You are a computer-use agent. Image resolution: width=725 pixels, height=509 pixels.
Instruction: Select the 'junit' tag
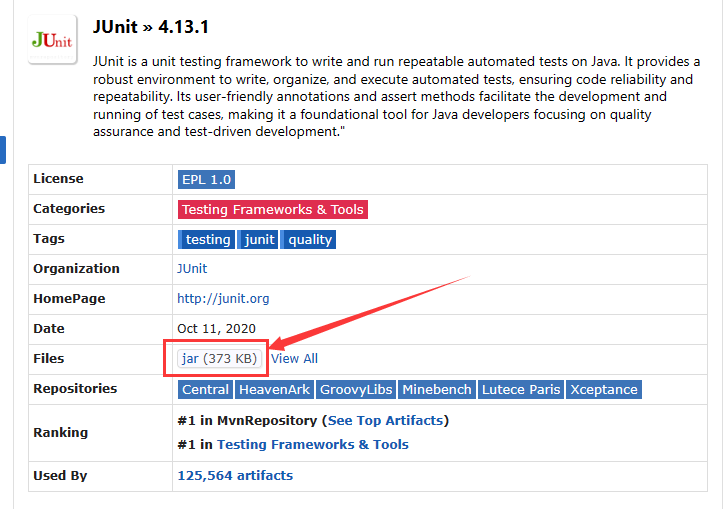tap(260, 240)
